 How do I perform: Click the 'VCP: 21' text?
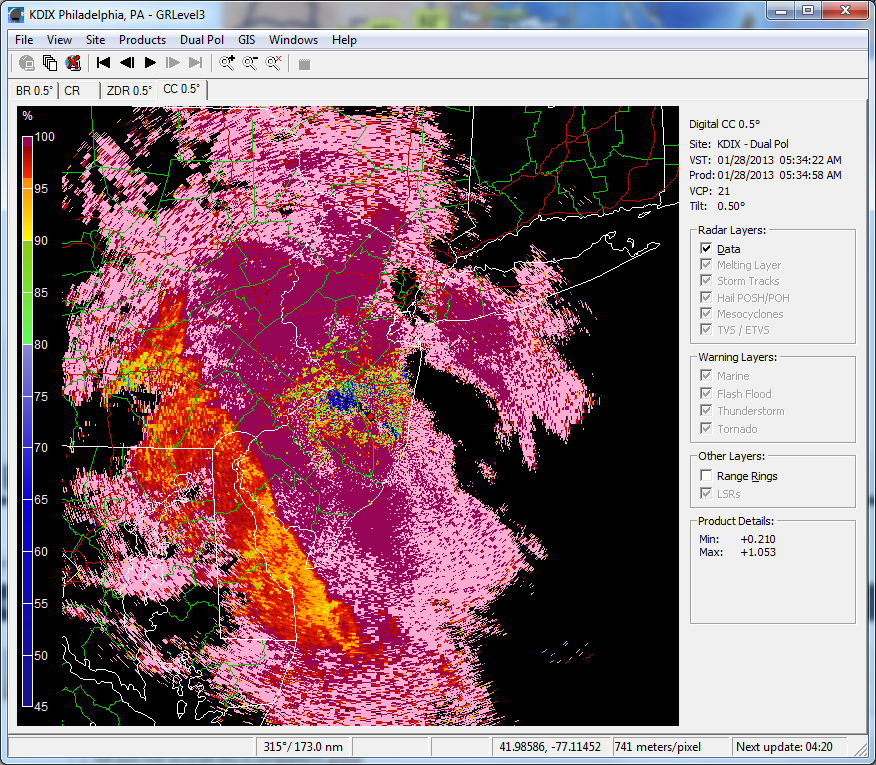(x=710, y=191)
